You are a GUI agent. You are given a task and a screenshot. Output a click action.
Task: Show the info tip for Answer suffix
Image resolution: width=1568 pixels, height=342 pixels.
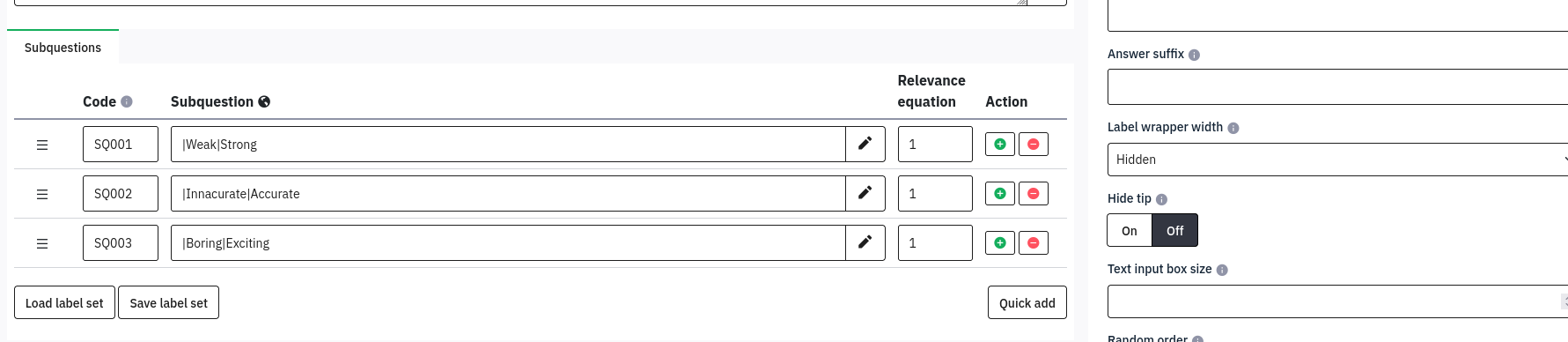1194,55
